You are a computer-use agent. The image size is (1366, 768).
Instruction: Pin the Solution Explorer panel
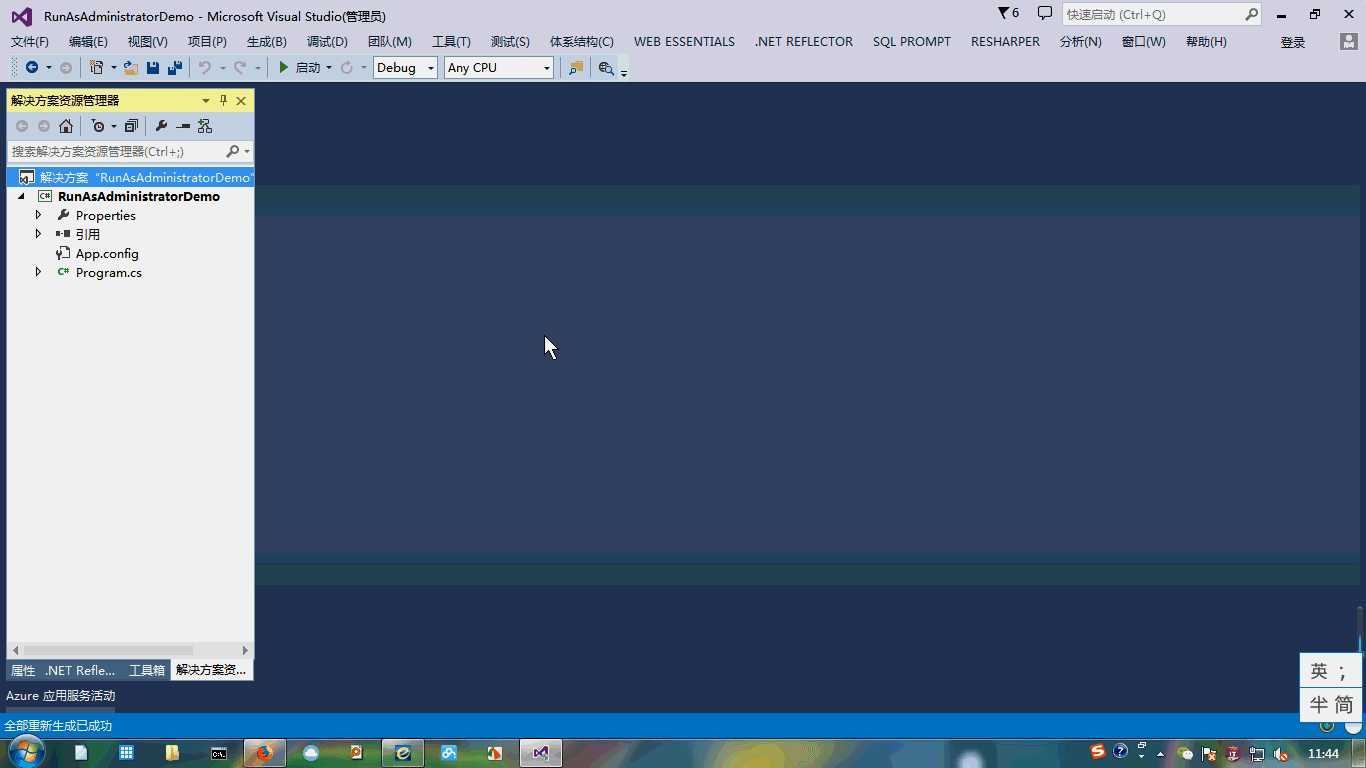(224, 101)
